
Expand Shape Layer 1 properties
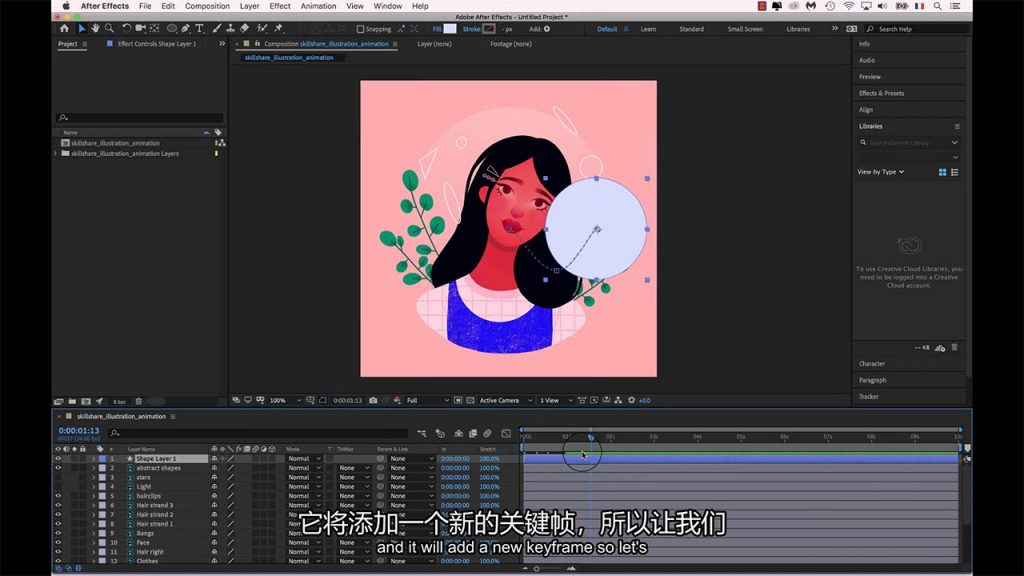pos(93,458)
